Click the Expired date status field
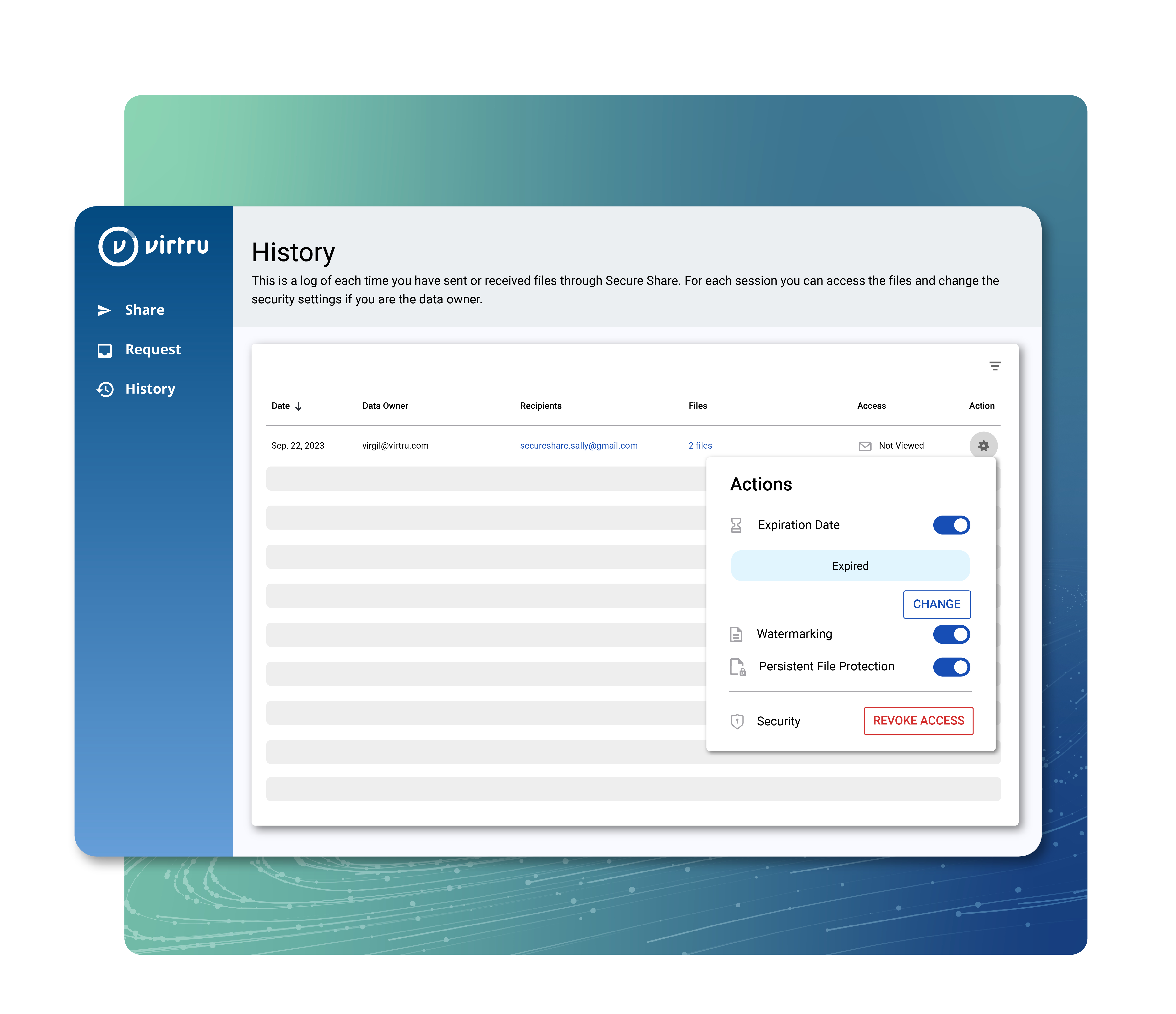1176x1014 pixels. 849,566
